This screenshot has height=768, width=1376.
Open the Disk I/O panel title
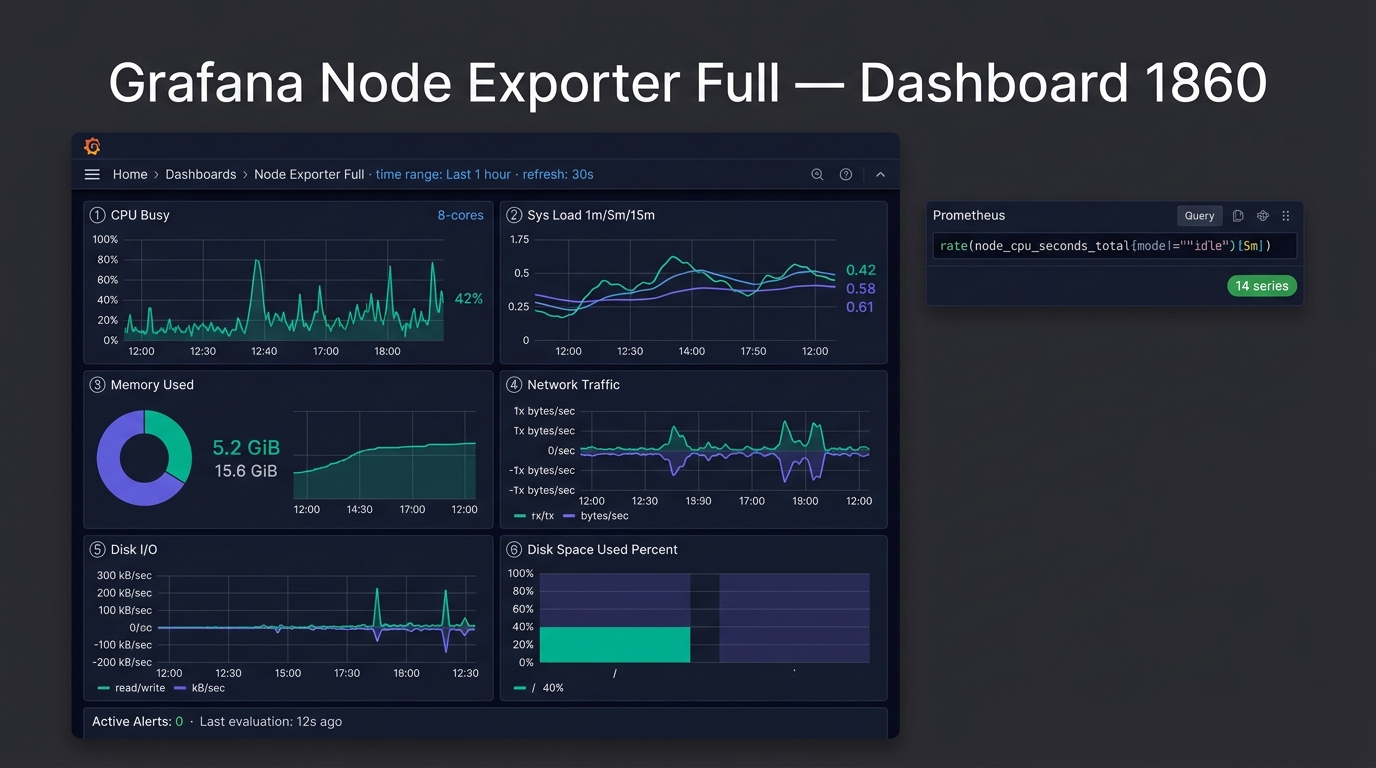(x=134, y=550)
